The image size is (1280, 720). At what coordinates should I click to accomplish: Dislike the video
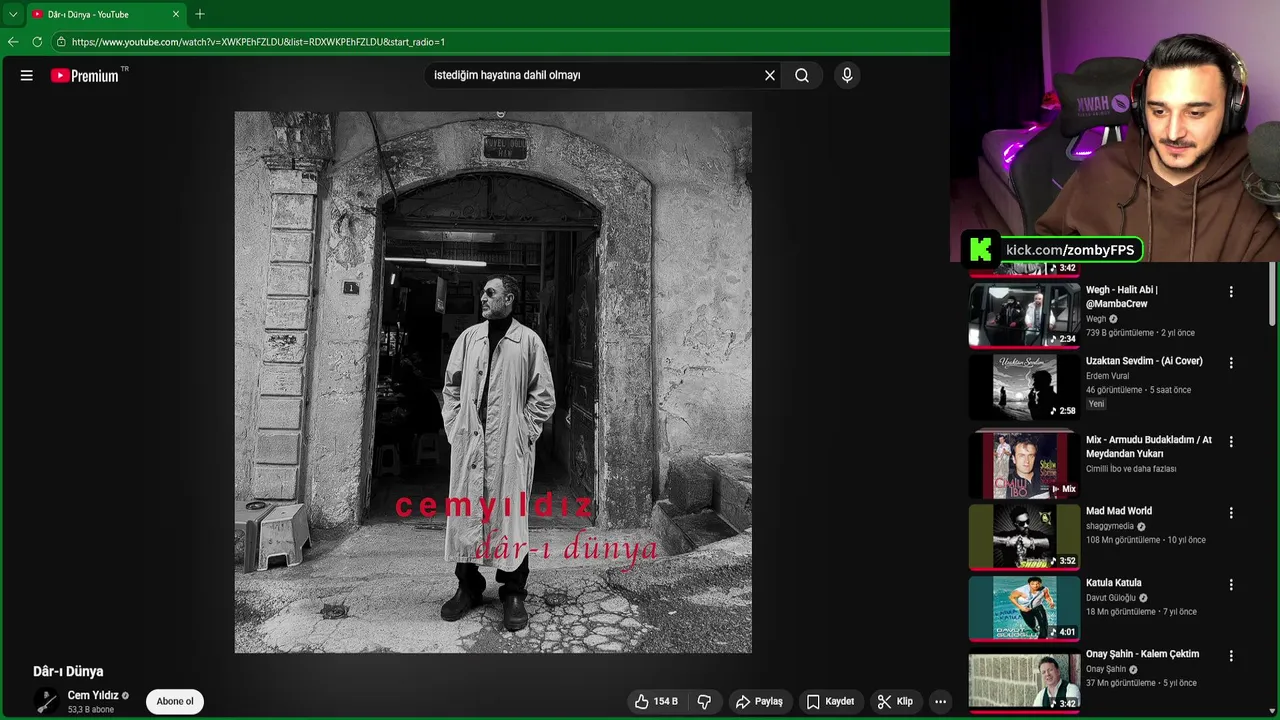704,702
